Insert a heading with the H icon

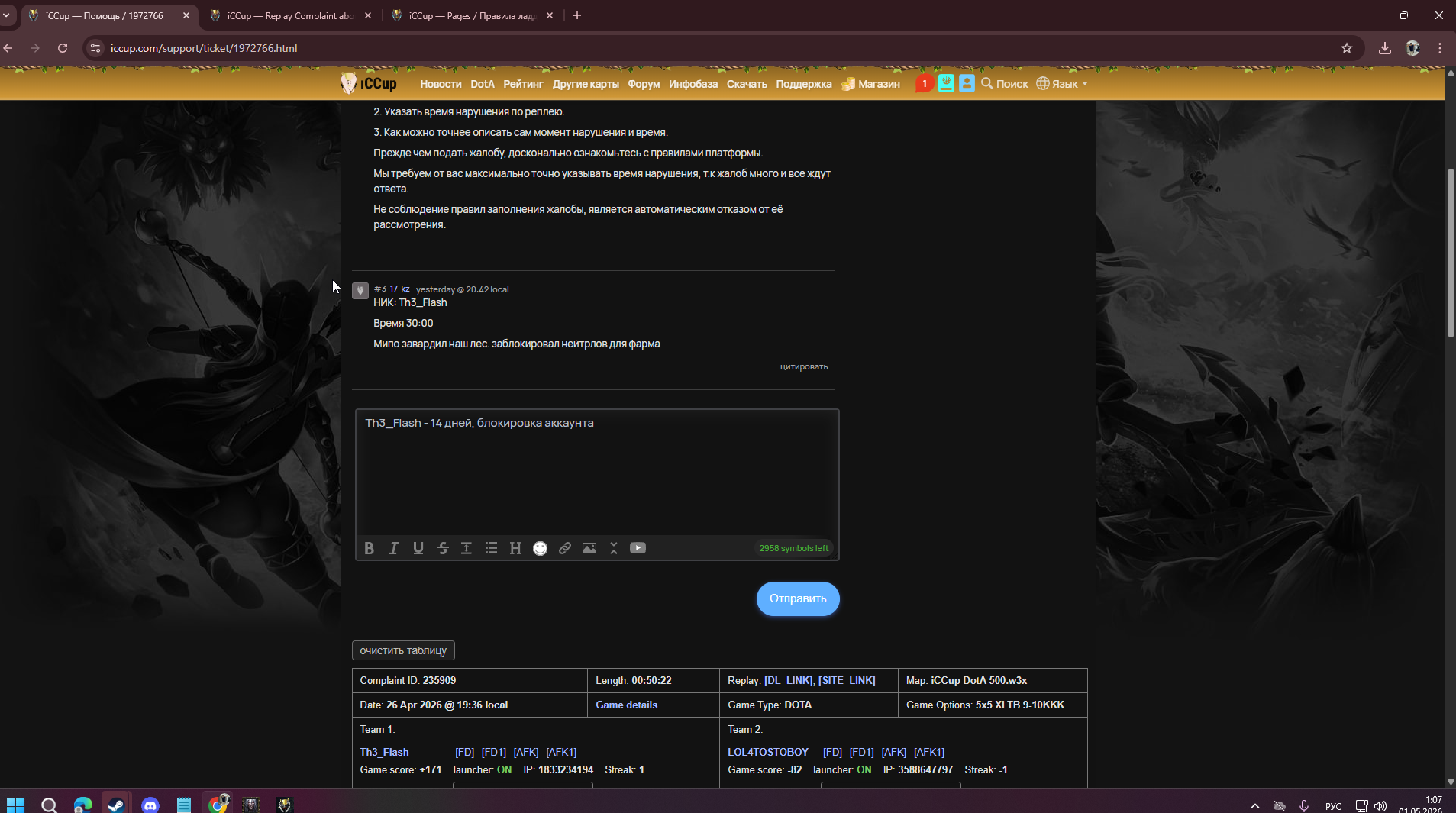coord(515,548)
